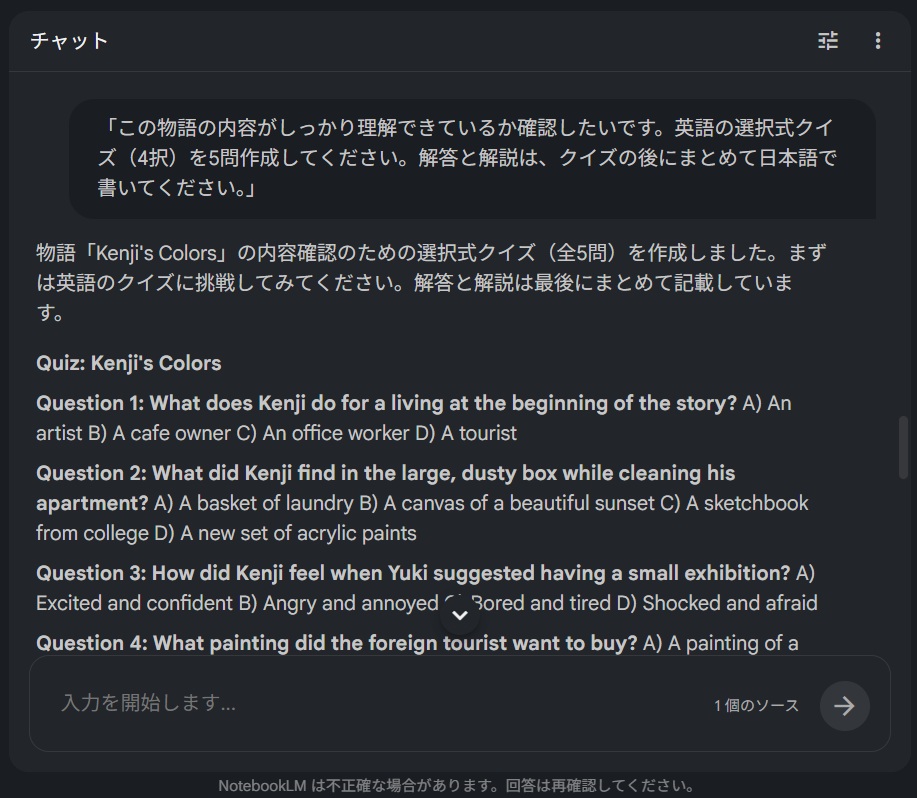Open the three-dot overflow menu

(x=877, y=41)
